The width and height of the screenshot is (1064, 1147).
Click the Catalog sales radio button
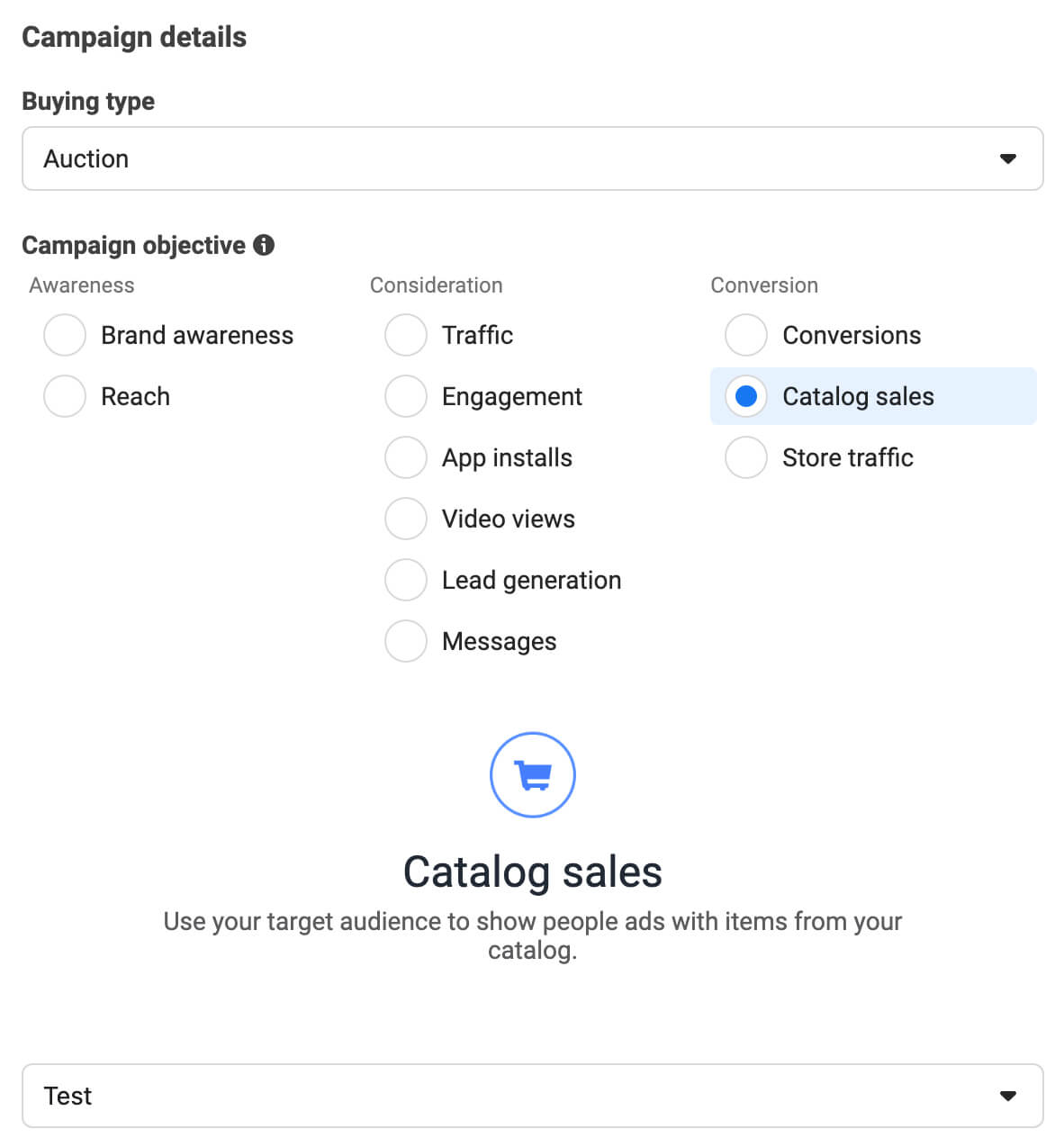(746, 395)
